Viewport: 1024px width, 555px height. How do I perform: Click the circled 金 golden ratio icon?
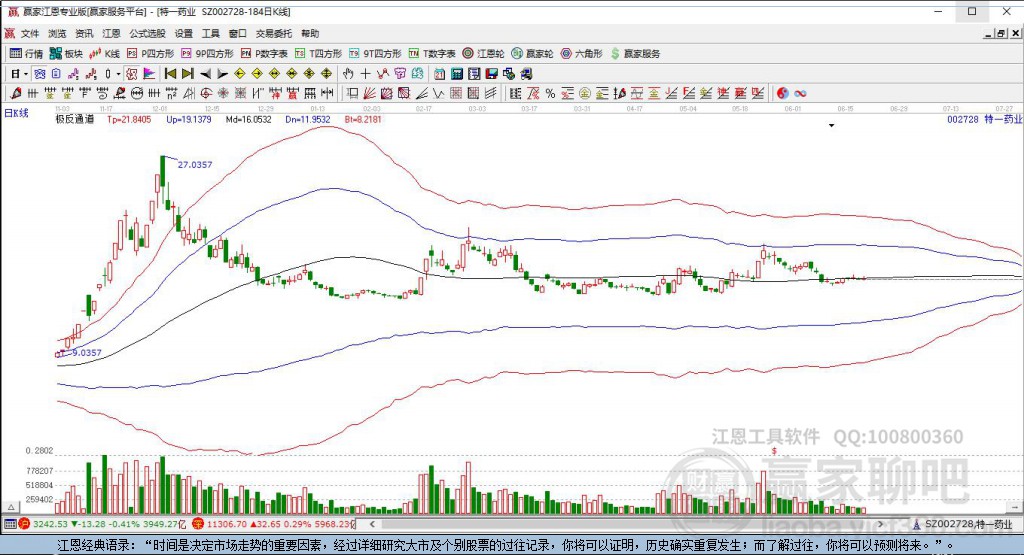585,93
